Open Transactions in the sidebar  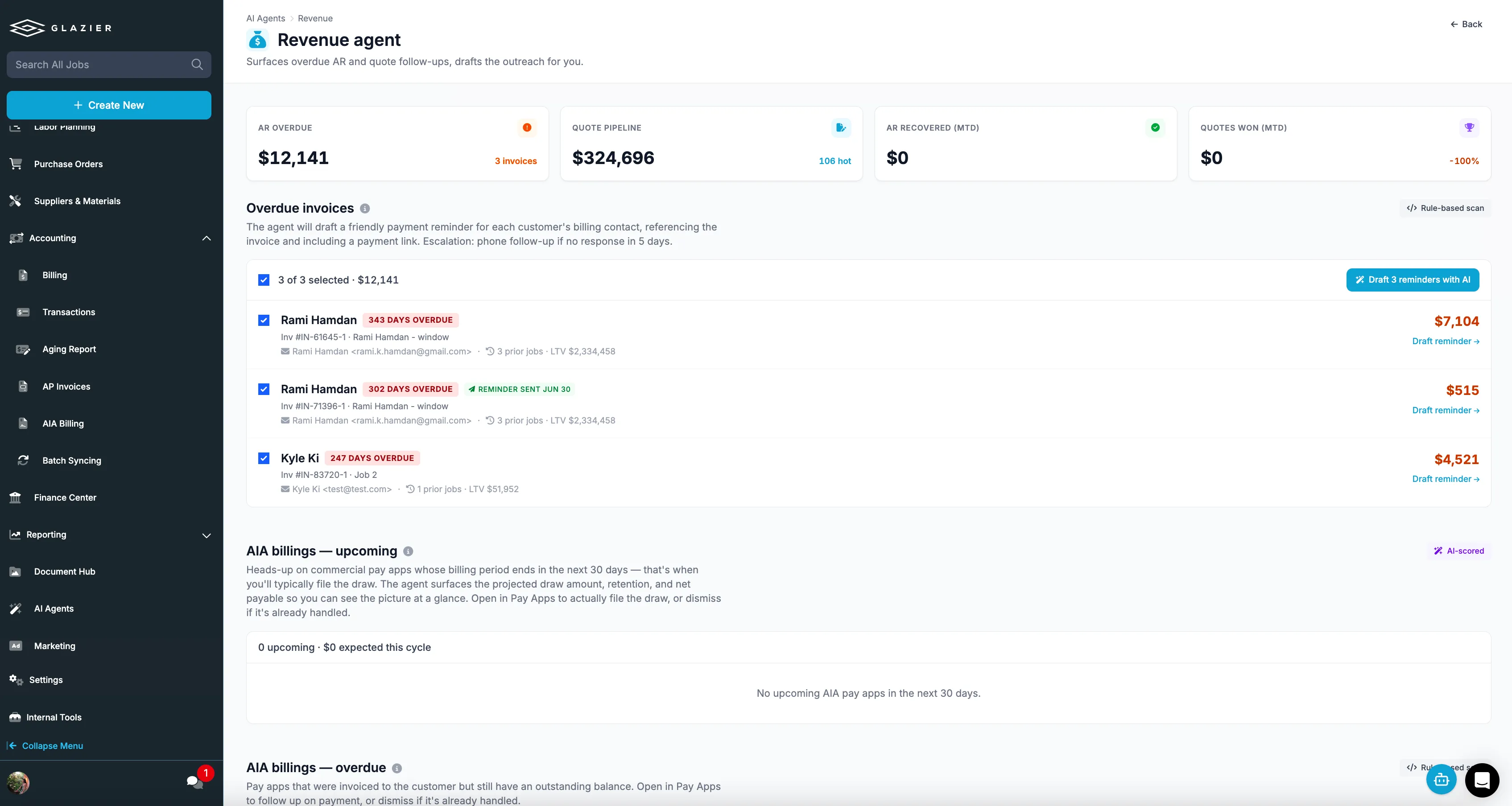(x=69, y=312)
